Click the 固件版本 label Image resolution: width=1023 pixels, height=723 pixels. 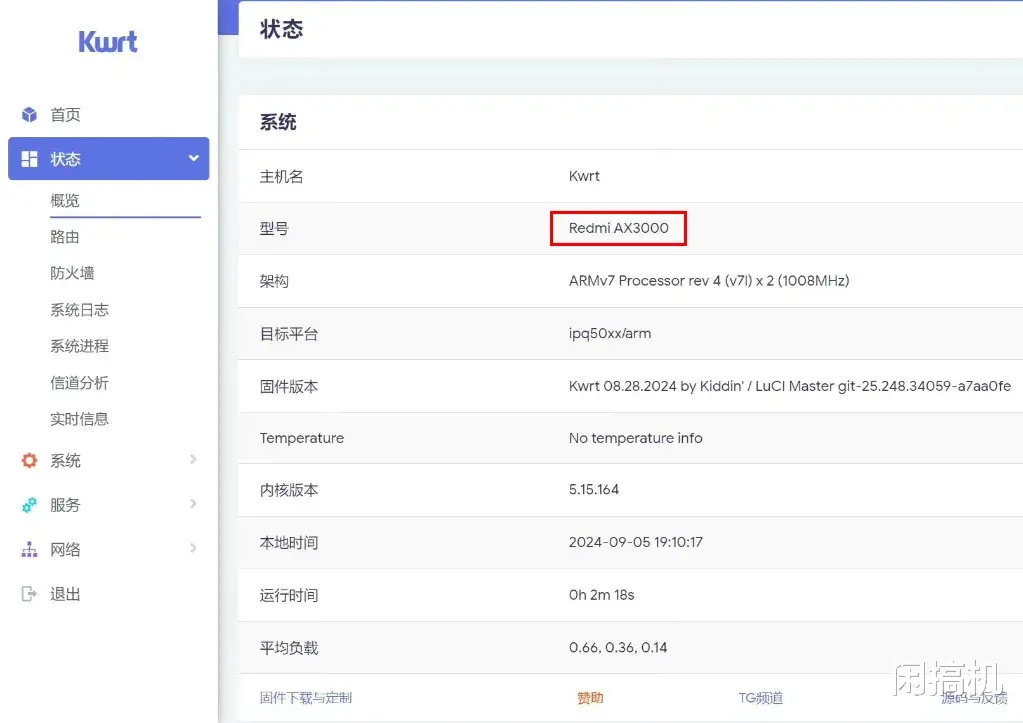point(288,386)
